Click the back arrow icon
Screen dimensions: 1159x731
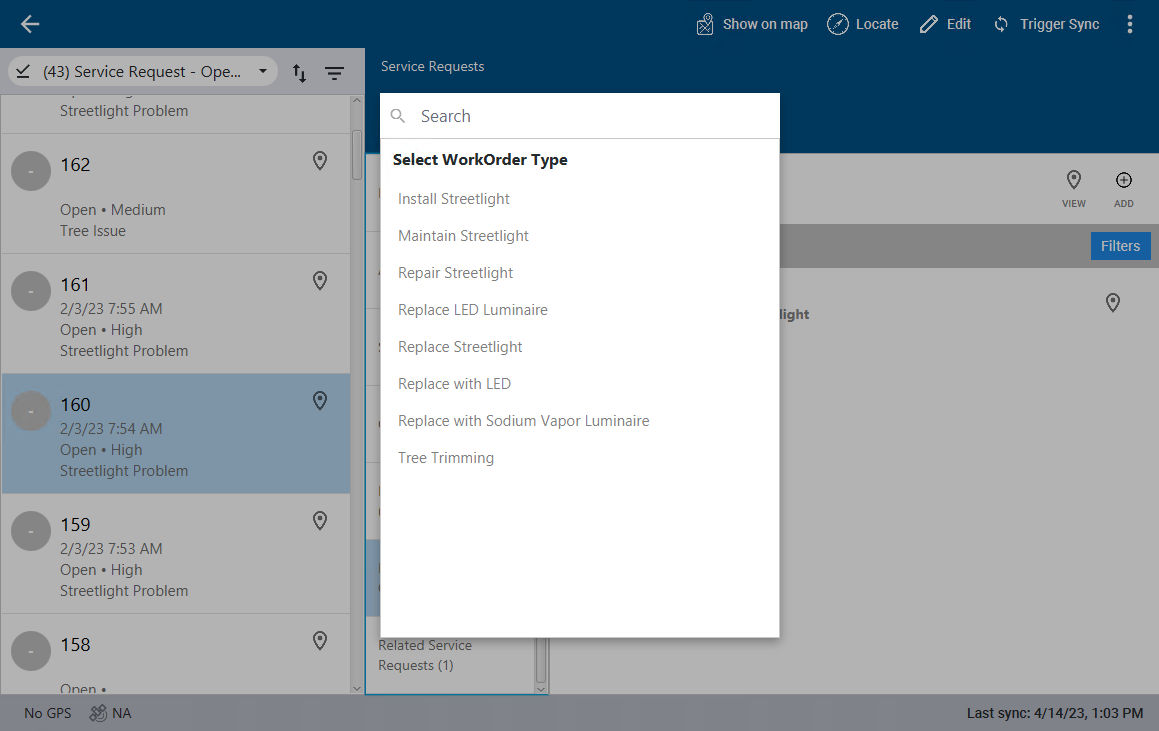(x=30, y=24)
